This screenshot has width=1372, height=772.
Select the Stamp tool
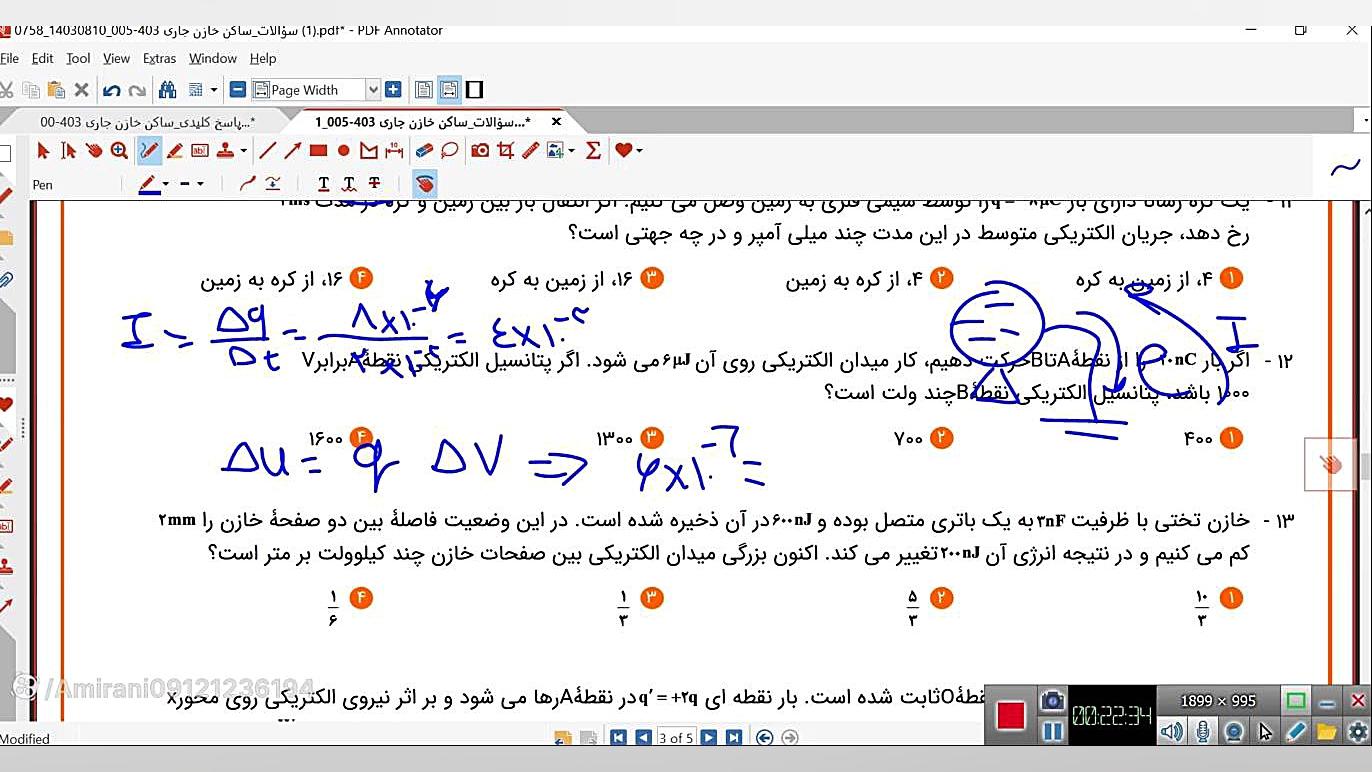point(224,151)
